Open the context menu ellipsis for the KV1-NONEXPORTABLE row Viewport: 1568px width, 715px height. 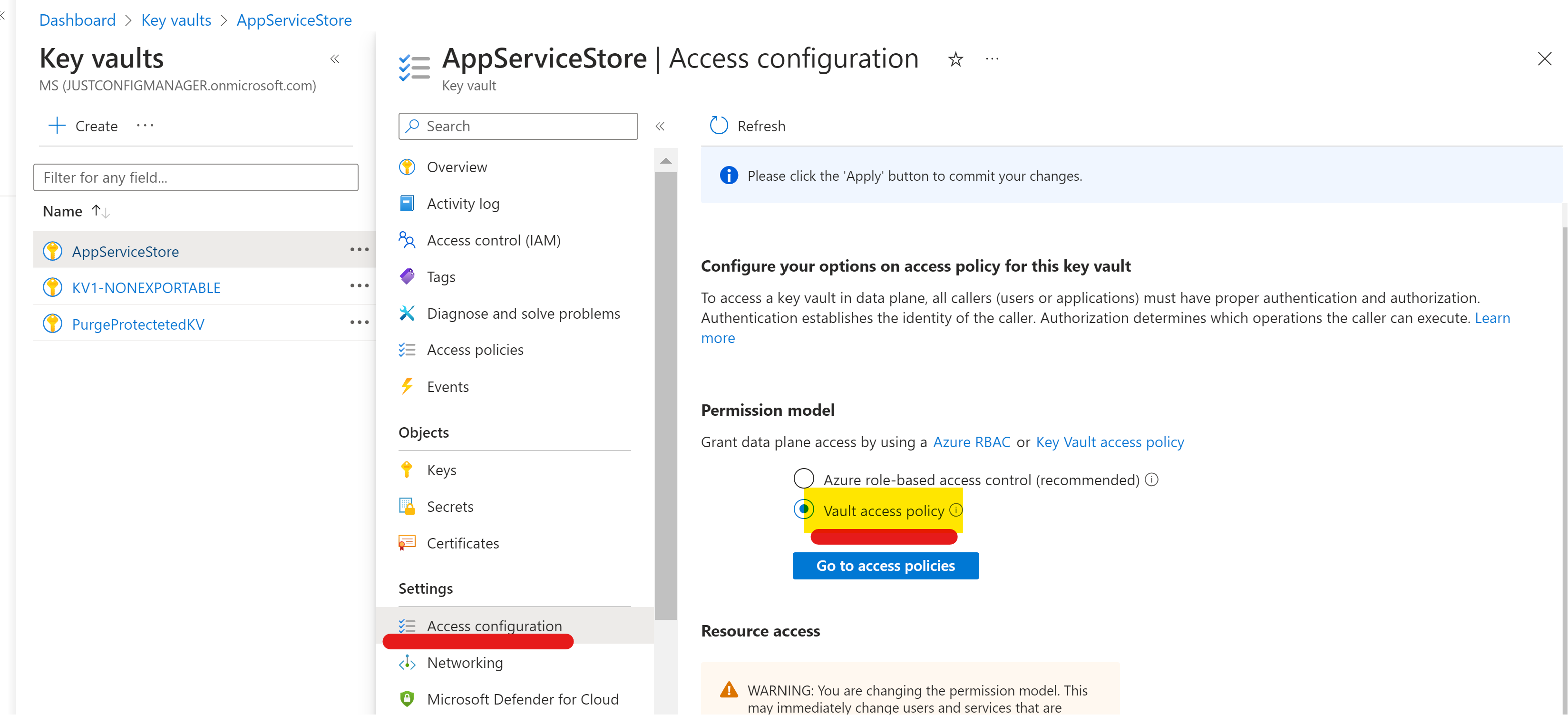(x=360, y=286)
